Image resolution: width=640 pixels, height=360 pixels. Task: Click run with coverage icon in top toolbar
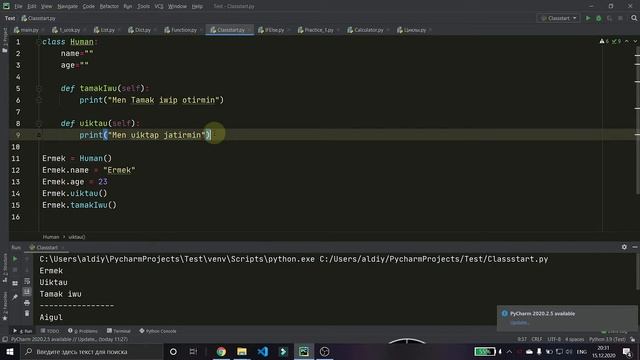(609, 18)
